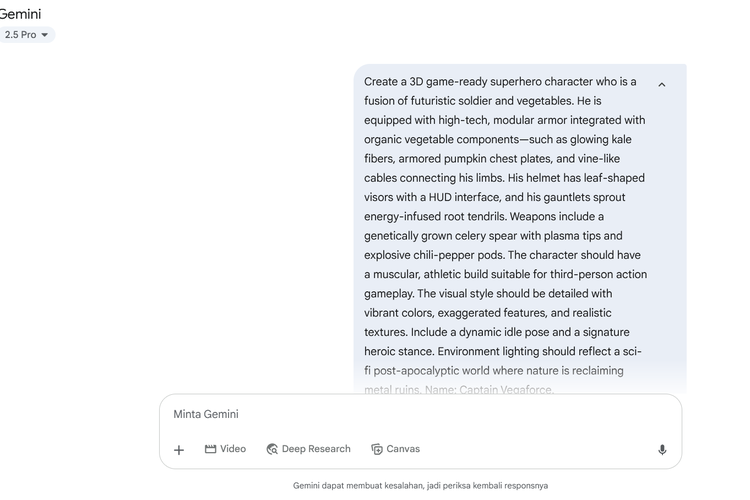Click the Canvas icon in prompt bar
Viewport: 750px width, 500px height.
point(377,449)
